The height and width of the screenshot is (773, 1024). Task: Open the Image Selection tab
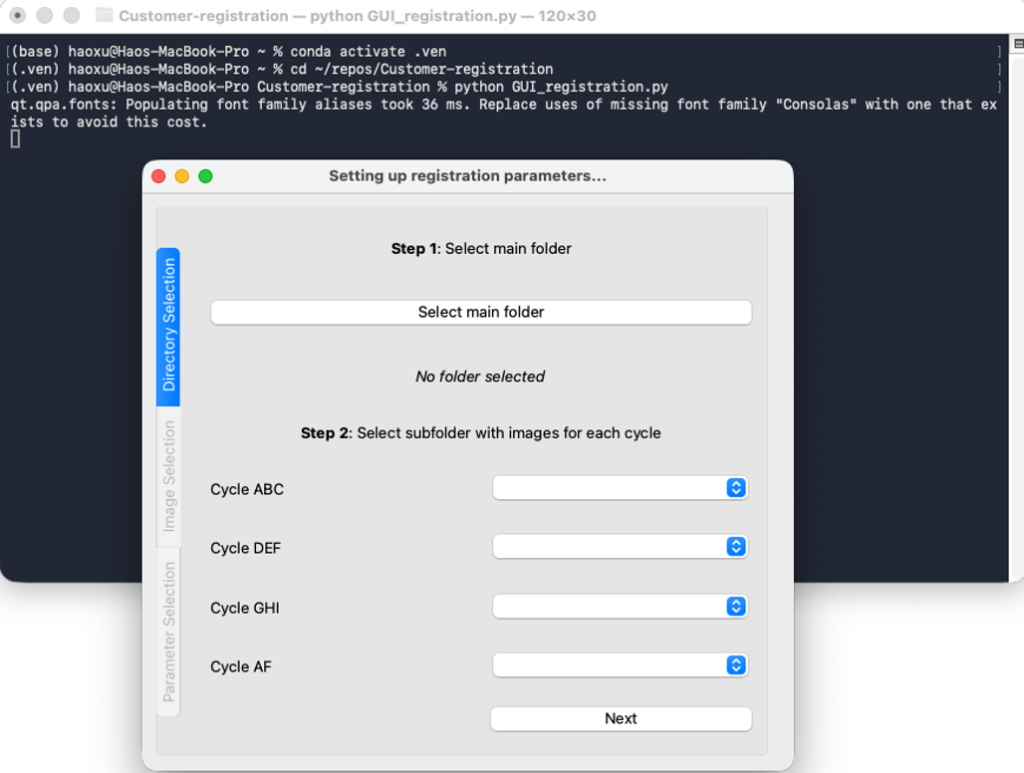pos(169,476)
